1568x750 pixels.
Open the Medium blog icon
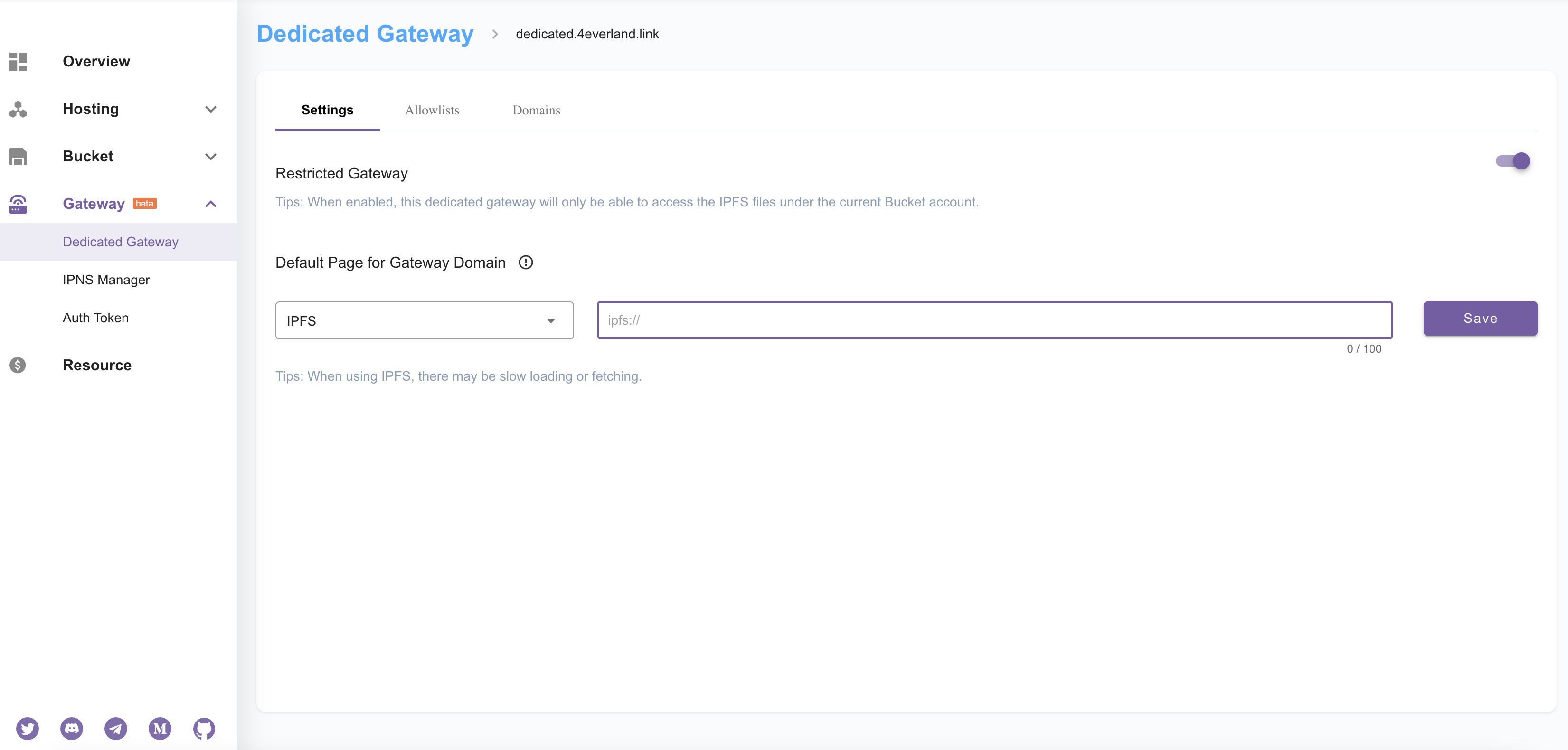point(160,728)
